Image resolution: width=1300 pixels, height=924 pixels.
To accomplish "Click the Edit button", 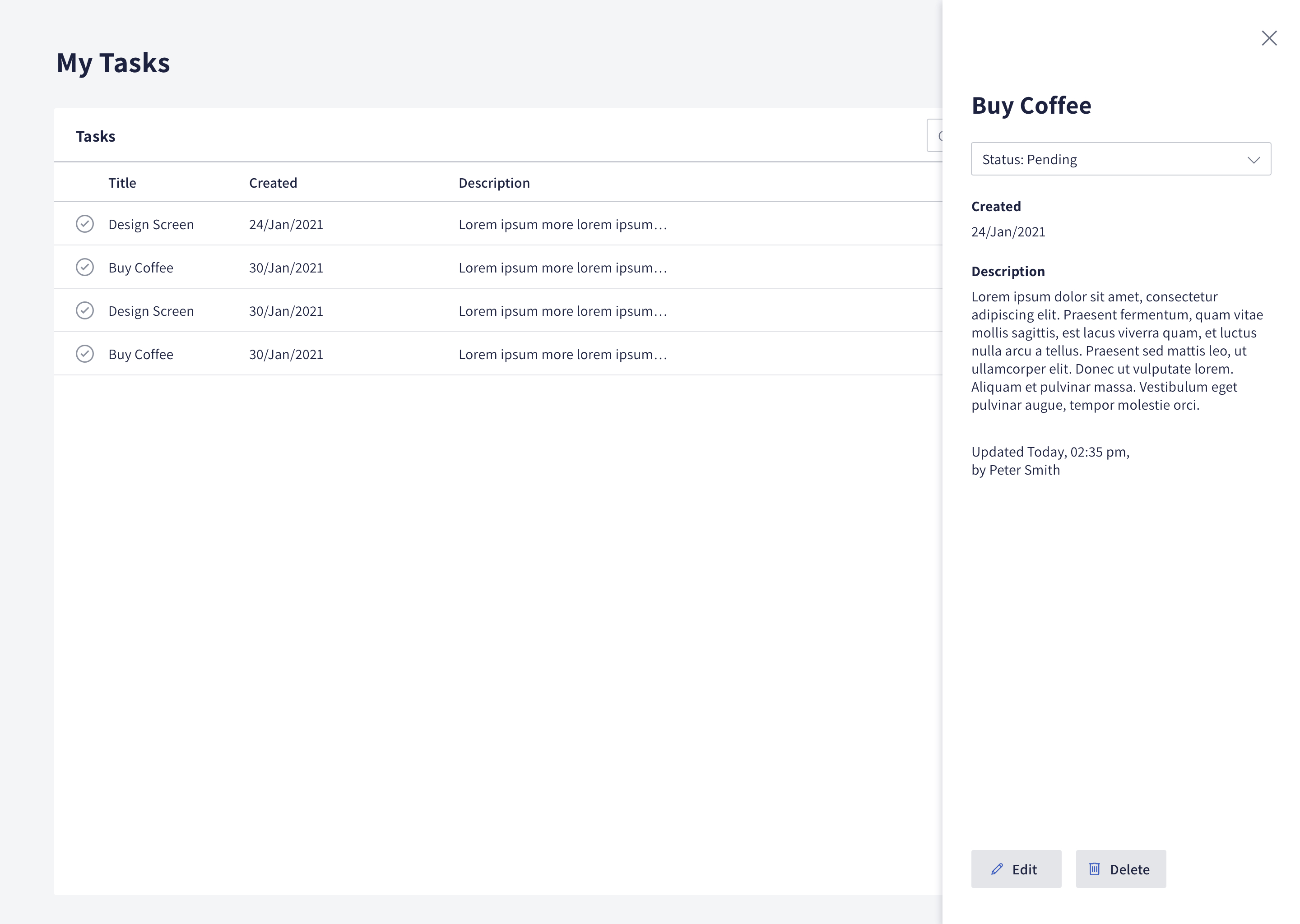I will pos(1016,869).
